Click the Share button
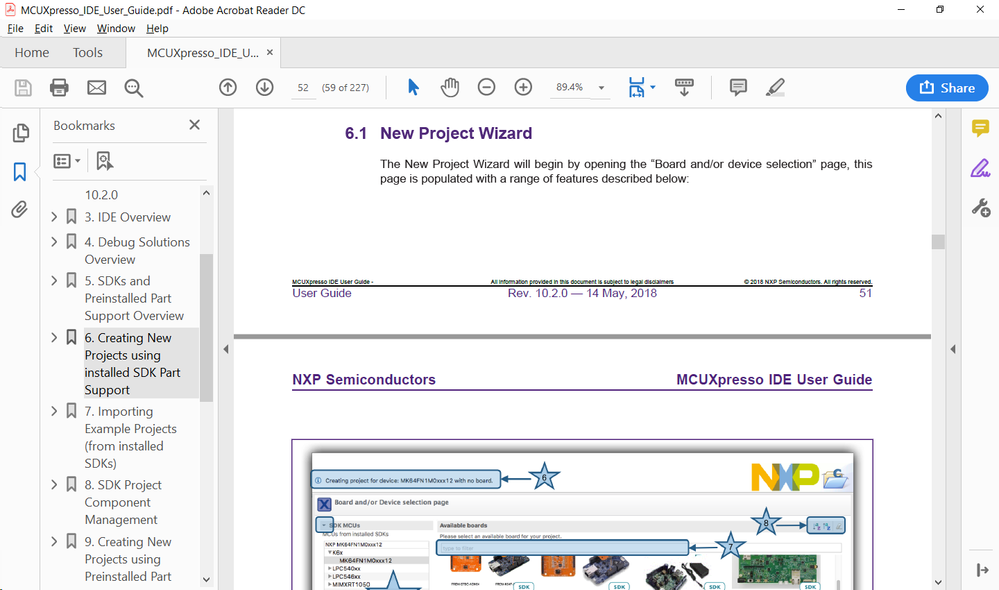 [947, 88]
